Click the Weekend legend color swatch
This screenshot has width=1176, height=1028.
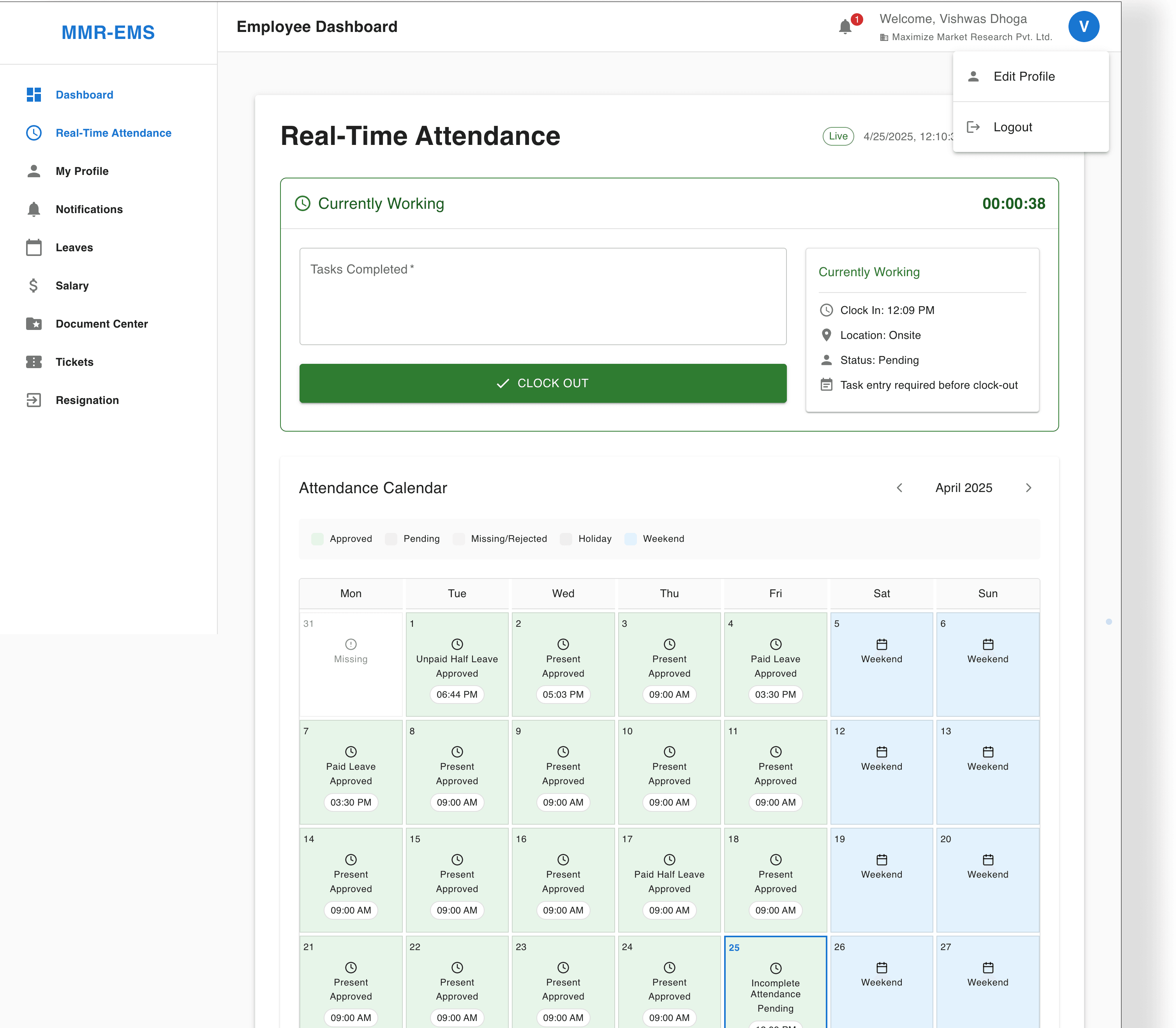(630, 539)
